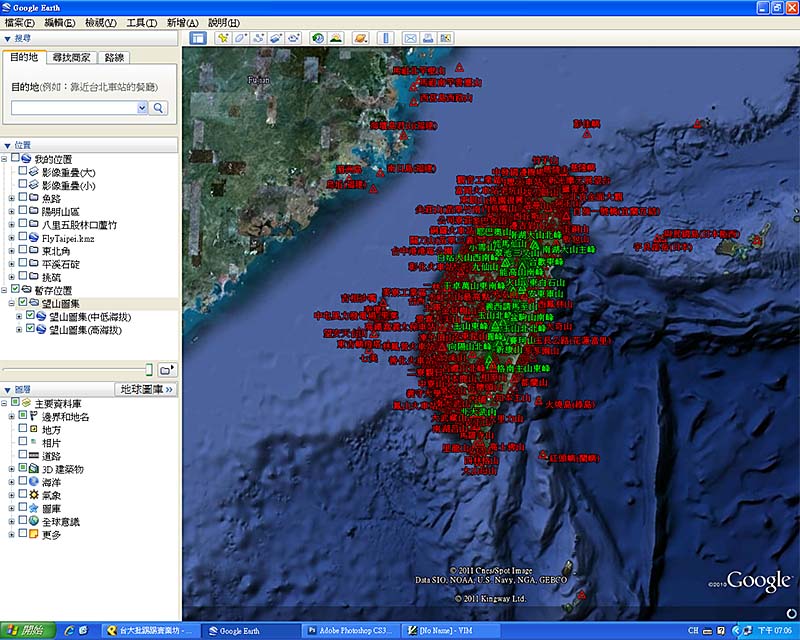The image size is (800, 640).
Task: Click the 全球意識 globe icon
Action: click(x=34, y=521)
